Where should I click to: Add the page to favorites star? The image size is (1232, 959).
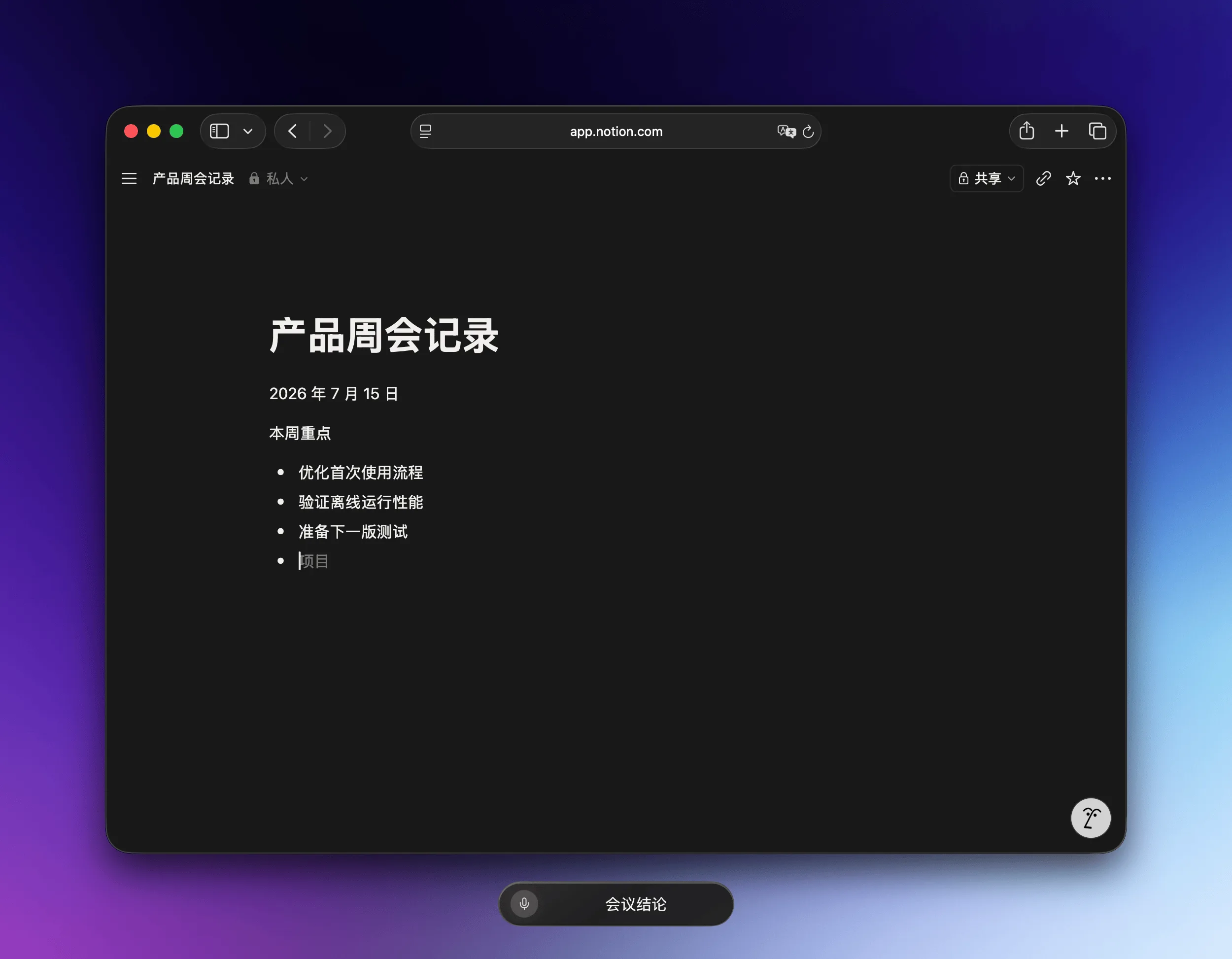[1073, 179]
